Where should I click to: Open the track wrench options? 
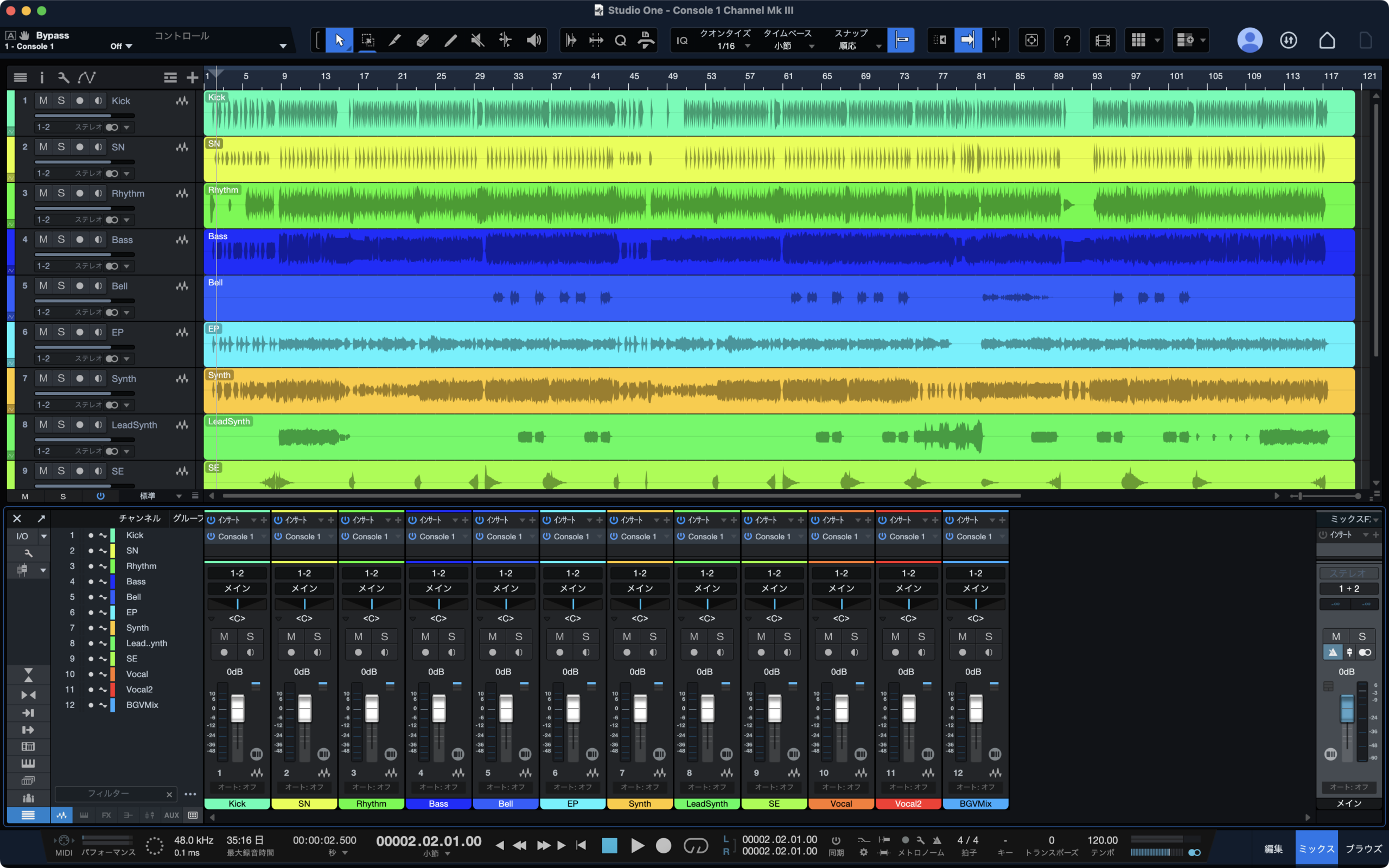coord(63,78)
